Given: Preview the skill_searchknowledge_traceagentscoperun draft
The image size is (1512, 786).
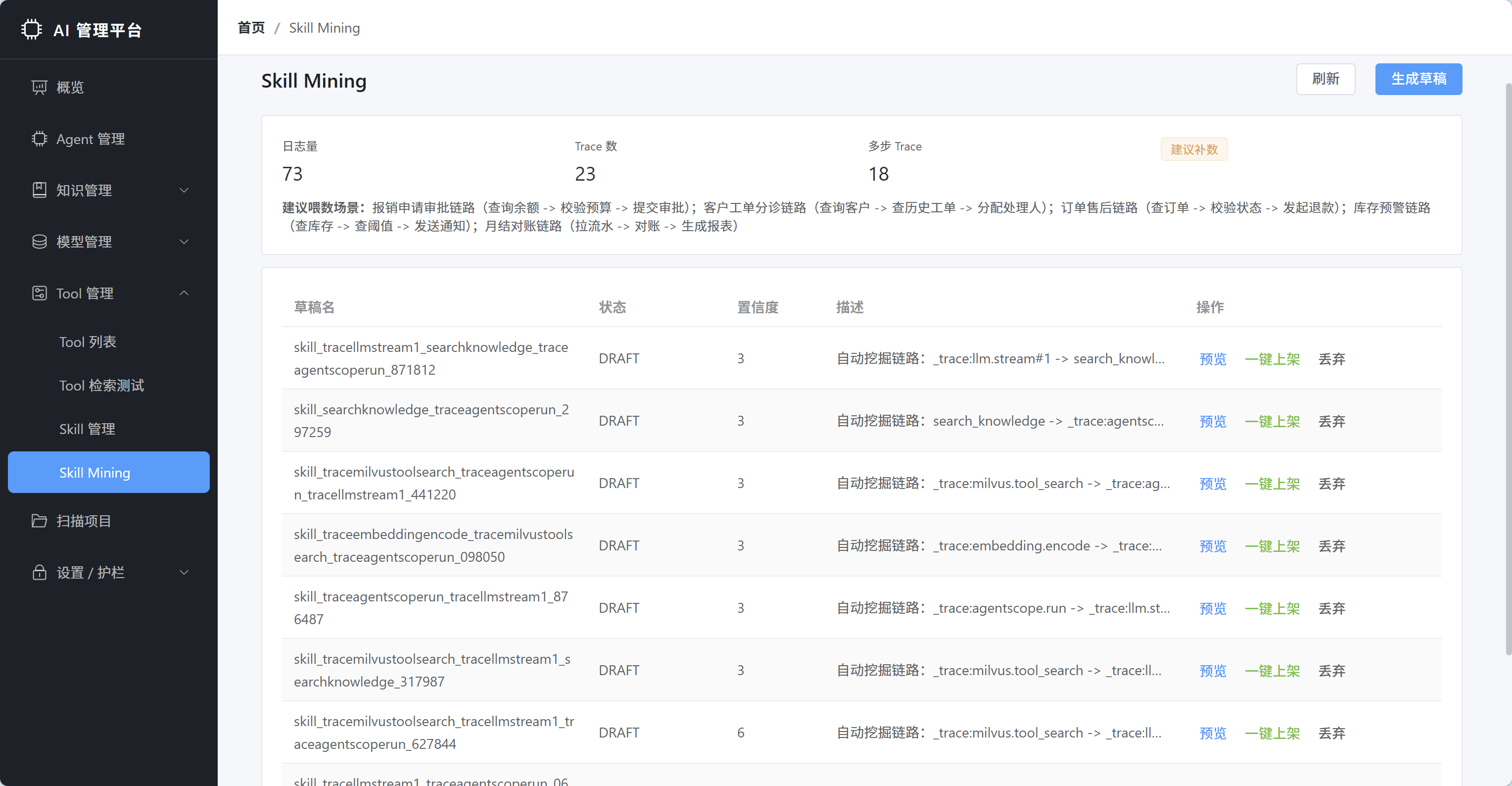Looking at the screenshot, I should coord(1213,422).
